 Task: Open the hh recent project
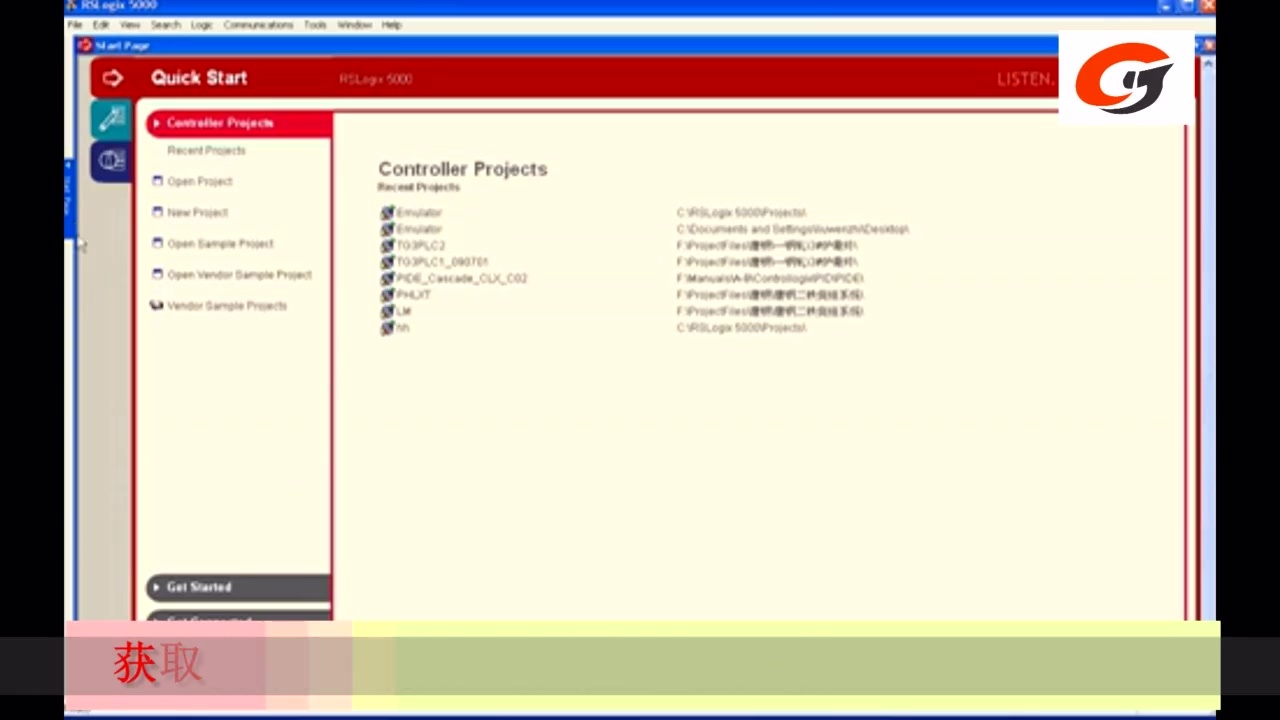(x=403, y=328)
